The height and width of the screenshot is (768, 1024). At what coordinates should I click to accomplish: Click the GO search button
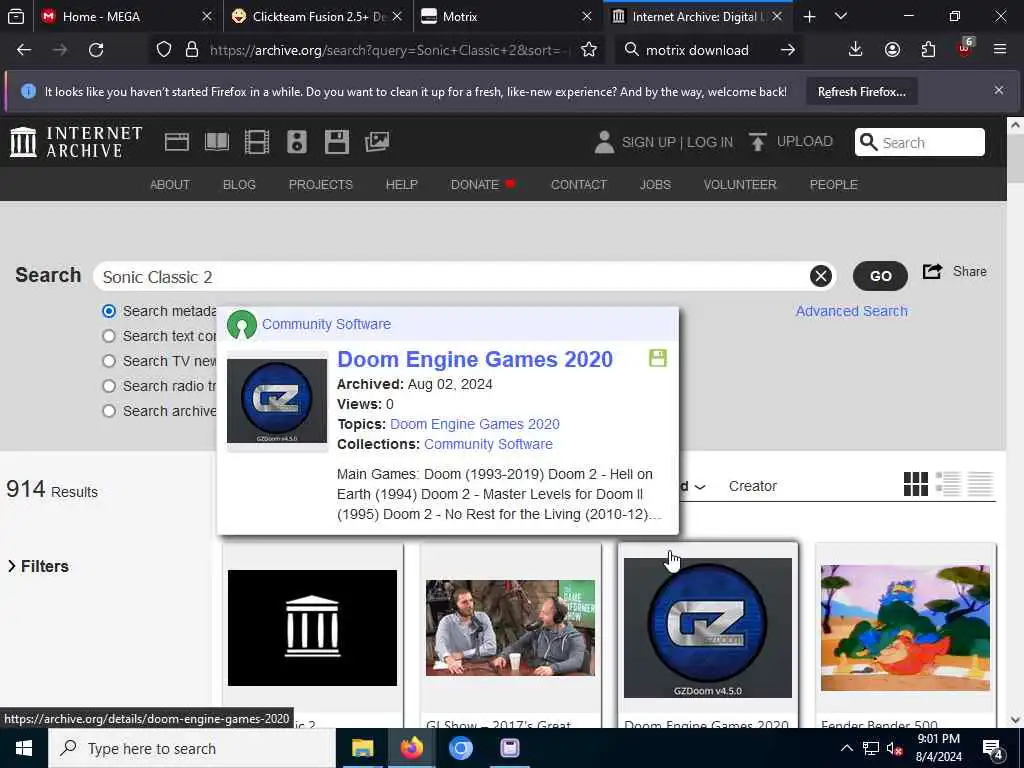[880, 276]
